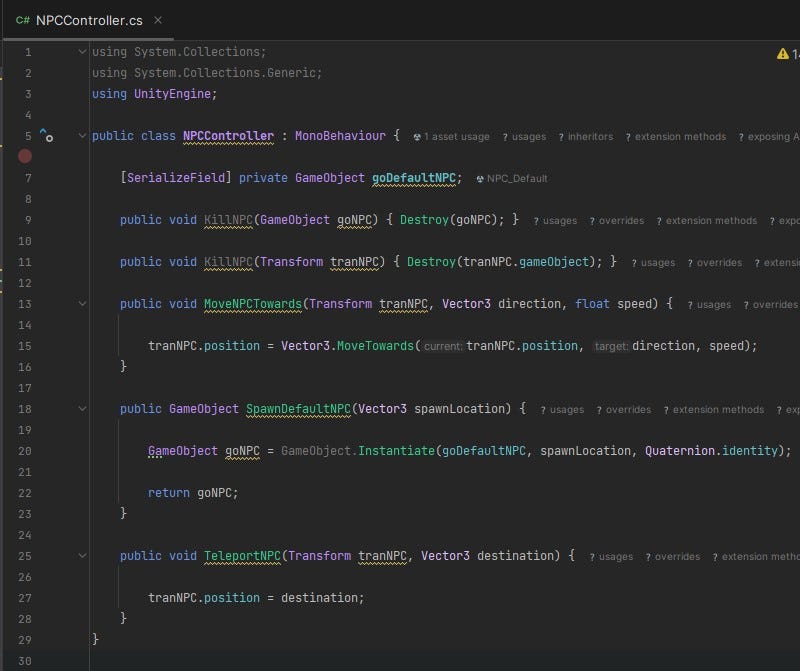The image size is (800, 671).
Task: Click 'destination' on line 27
Action: (319, 598)
